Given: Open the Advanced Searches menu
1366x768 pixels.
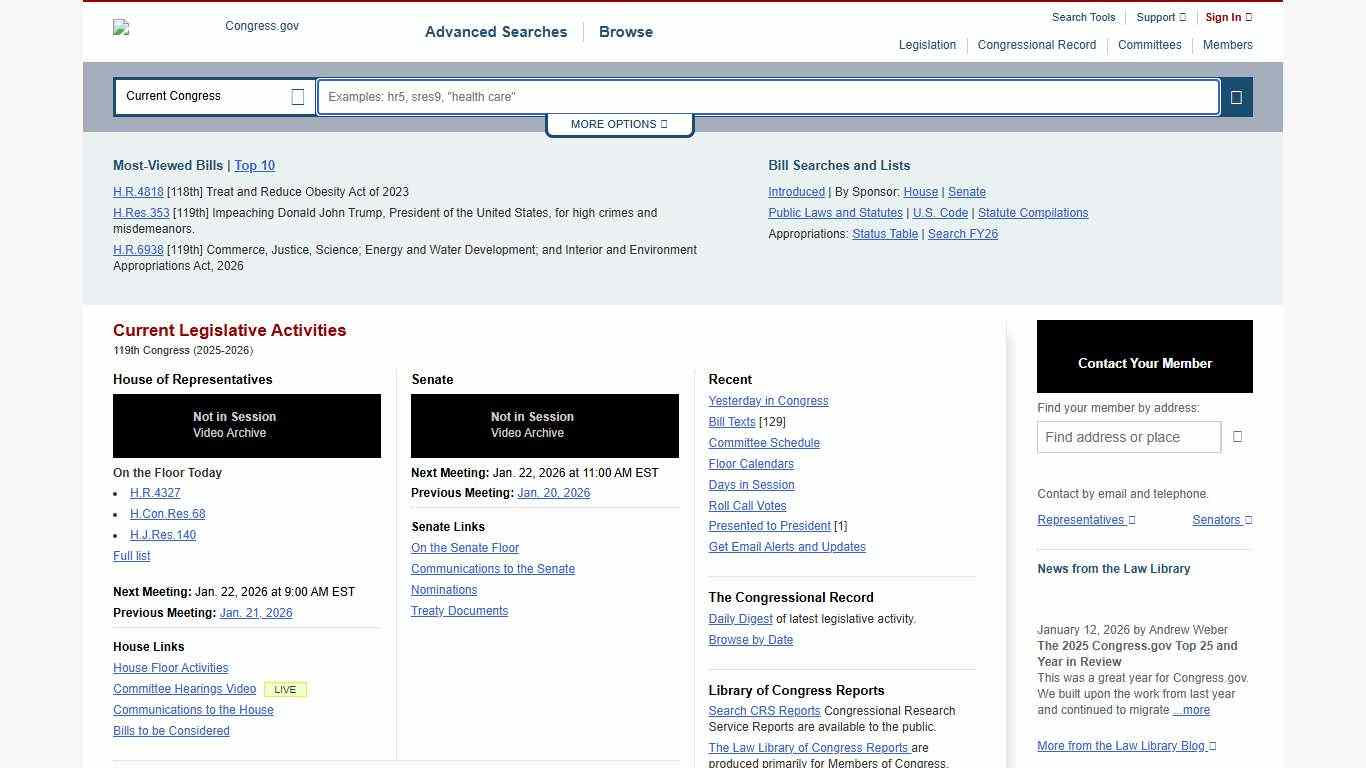Looking at the screenshot, I should (x=495, y=32).
